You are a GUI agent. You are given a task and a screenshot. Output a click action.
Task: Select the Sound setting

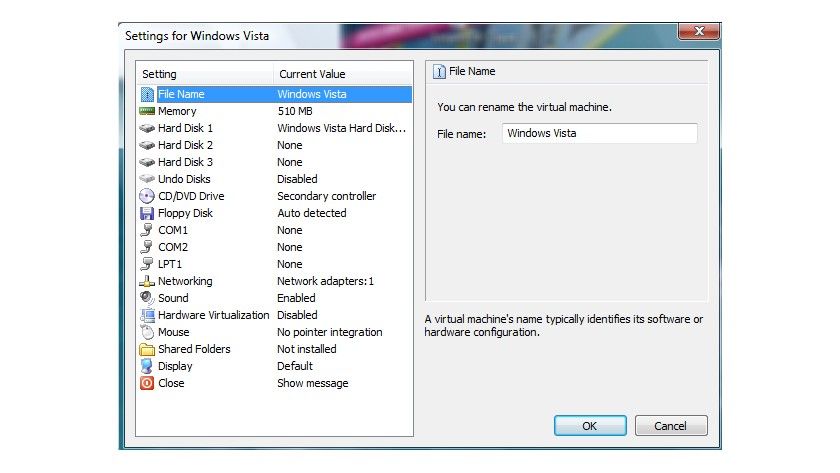173,298
